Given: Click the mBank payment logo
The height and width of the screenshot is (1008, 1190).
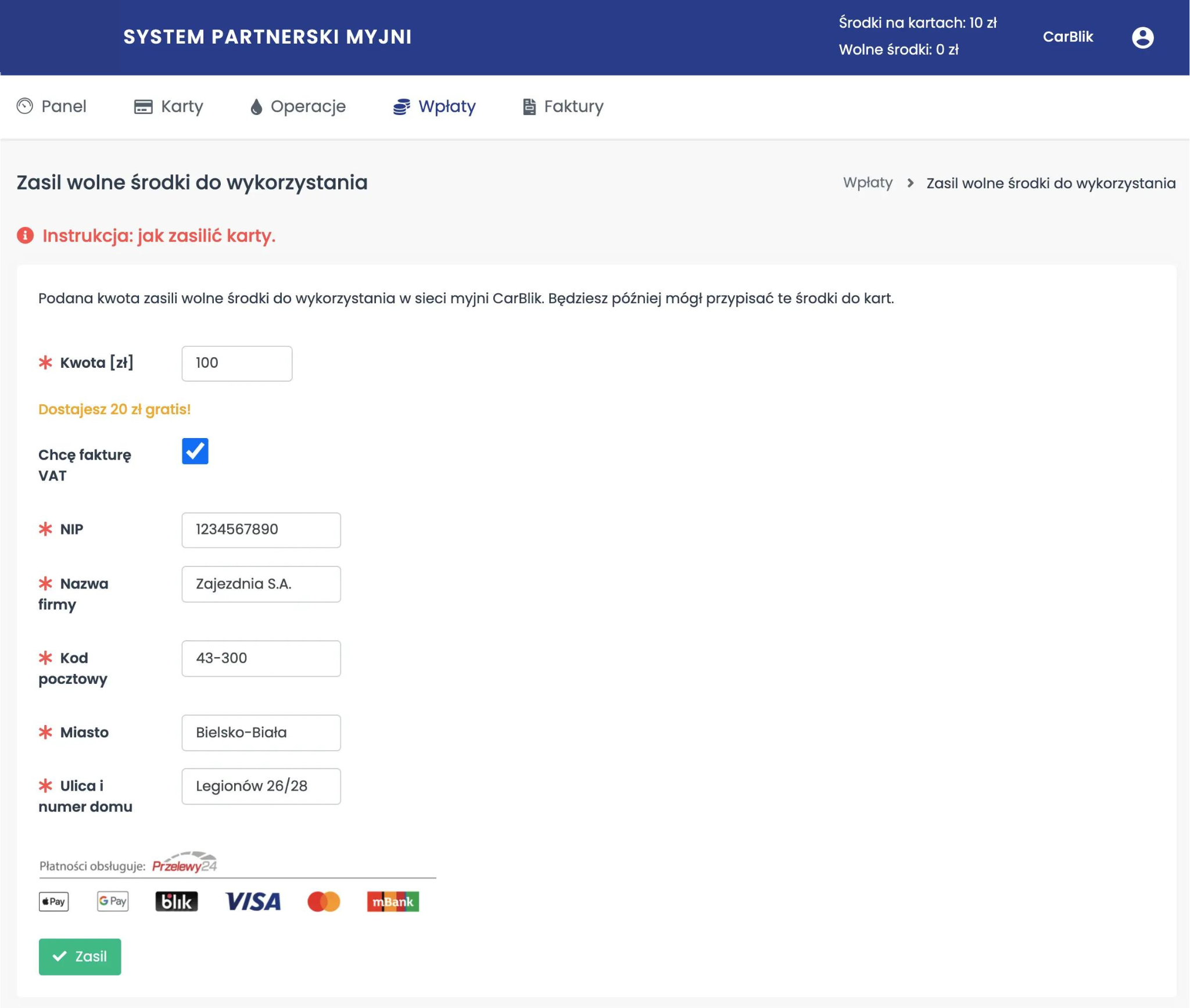Looking at the screenshot, I should click(x=393, y=901).
